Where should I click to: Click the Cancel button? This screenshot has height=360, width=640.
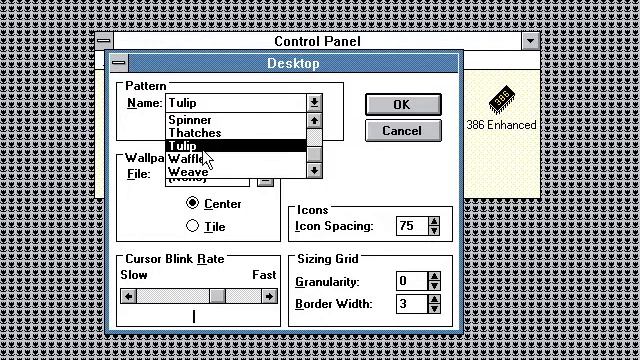[403, 131]
